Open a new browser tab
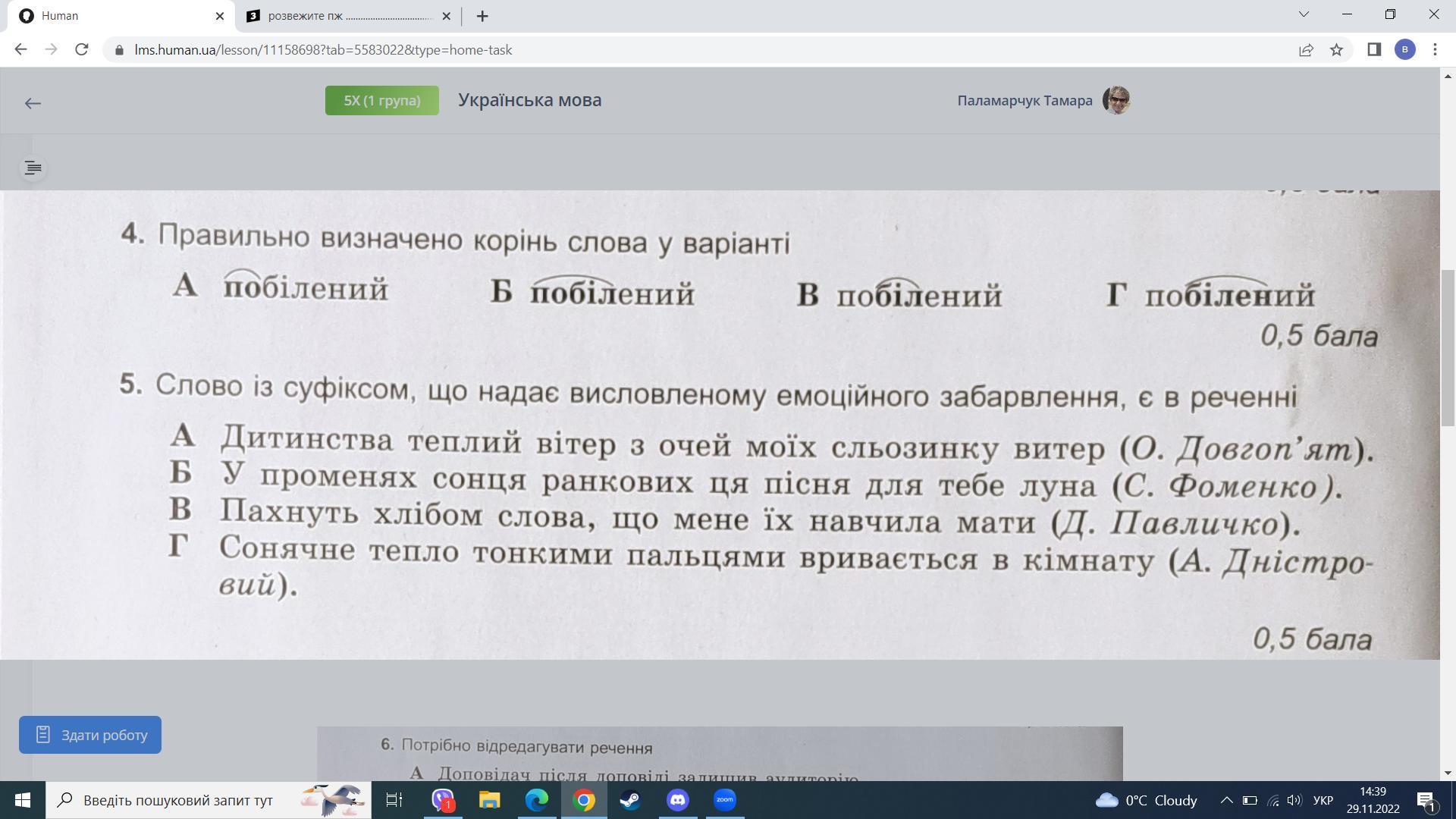1456x819 pixels. [482, 16]
